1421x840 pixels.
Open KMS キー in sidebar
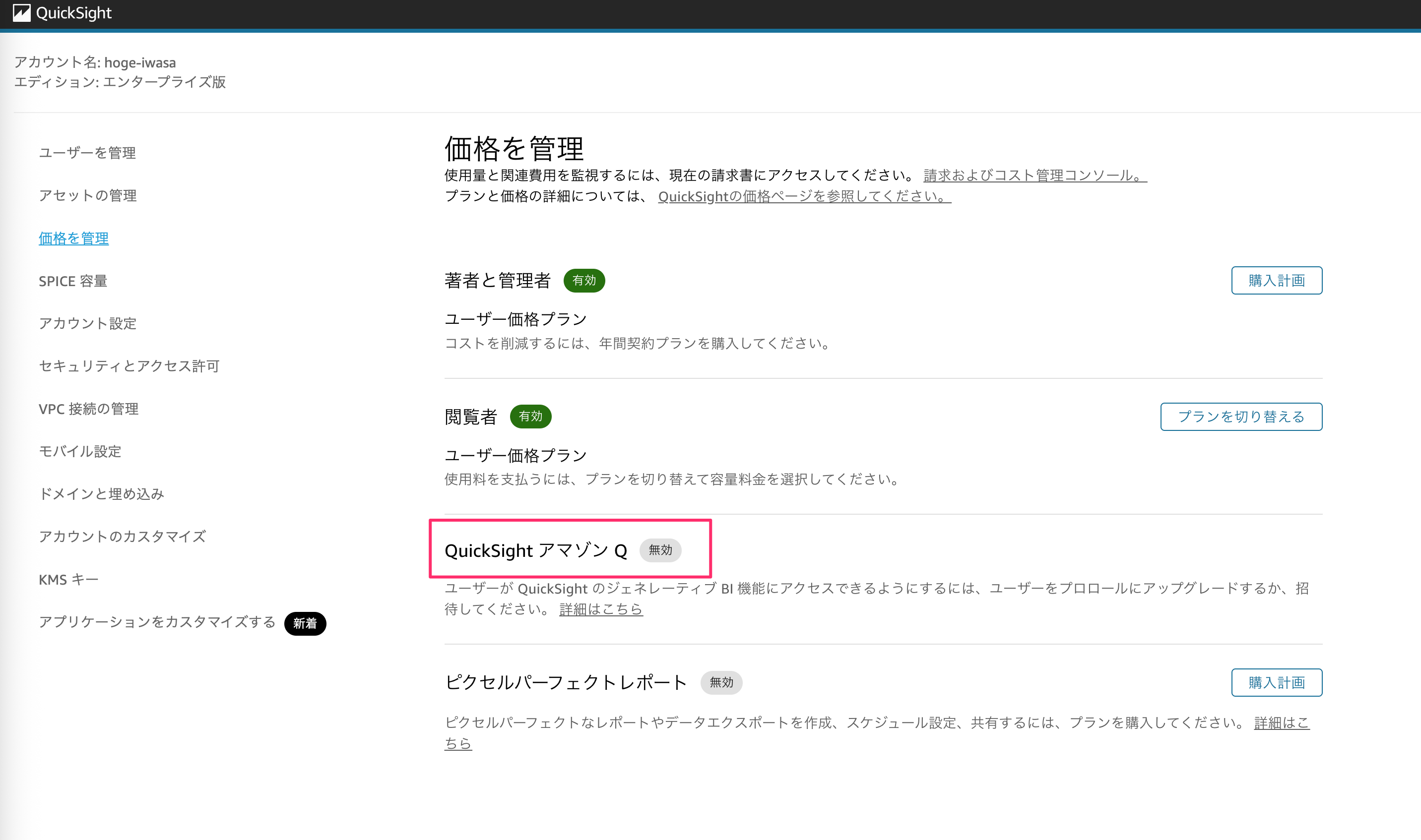pyautogui.click(x=68, y=579)
